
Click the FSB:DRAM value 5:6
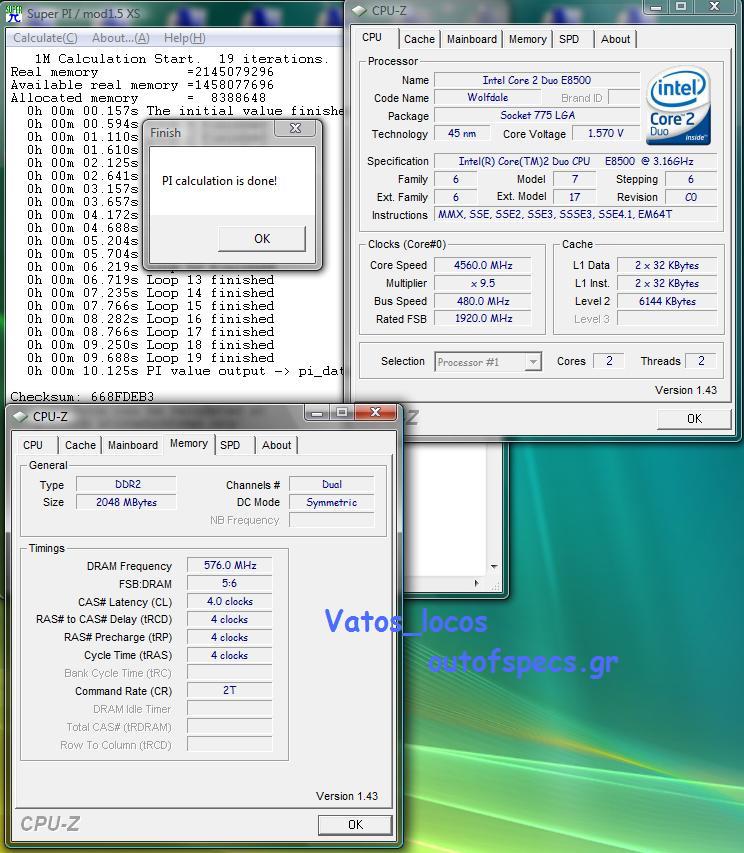(230, 584)
